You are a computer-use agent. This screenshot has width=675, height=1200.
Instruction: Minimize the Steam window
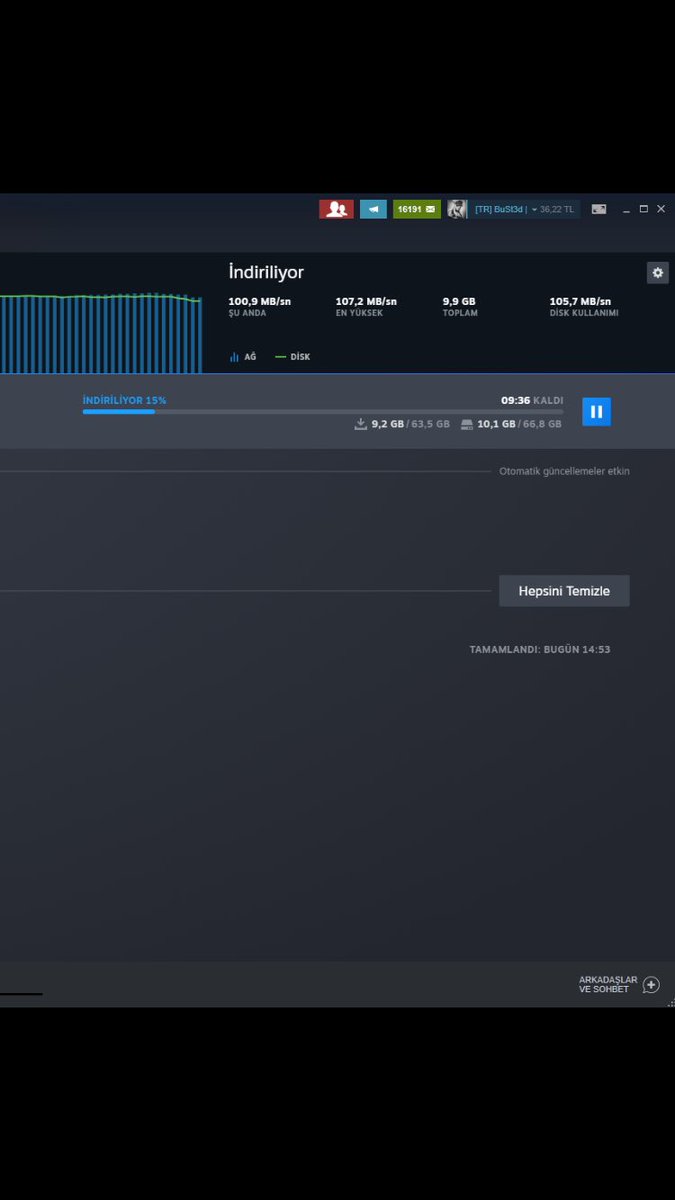pos(626,209)
